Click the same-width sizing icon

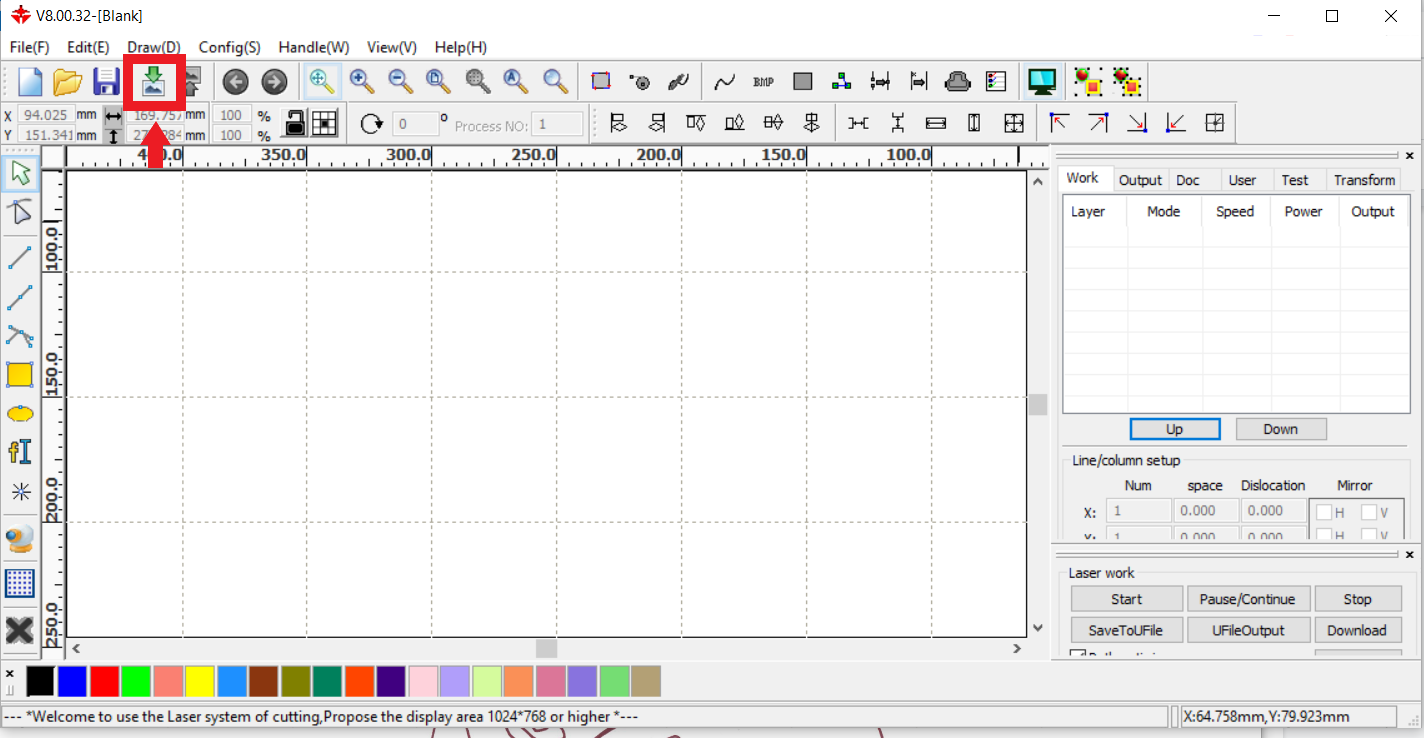pyautogui.click(x=936, y=123)
